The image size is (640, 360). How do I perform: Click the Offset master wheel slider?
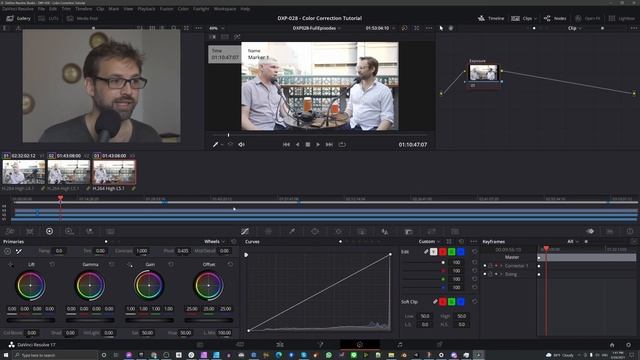(x=209, y=320)
